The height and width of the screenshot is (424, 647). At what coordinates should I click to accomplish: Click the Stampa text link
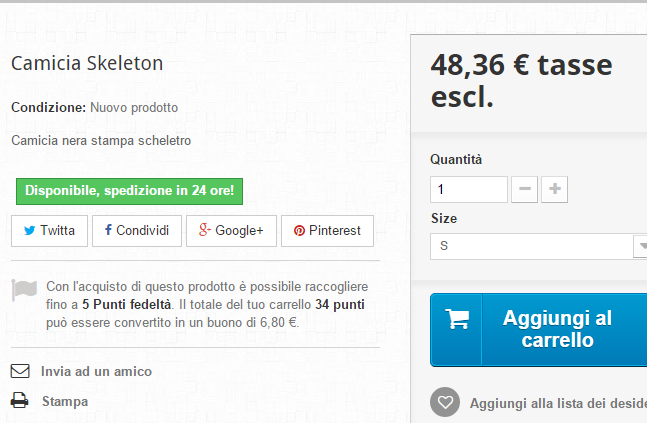click(65, 401)
